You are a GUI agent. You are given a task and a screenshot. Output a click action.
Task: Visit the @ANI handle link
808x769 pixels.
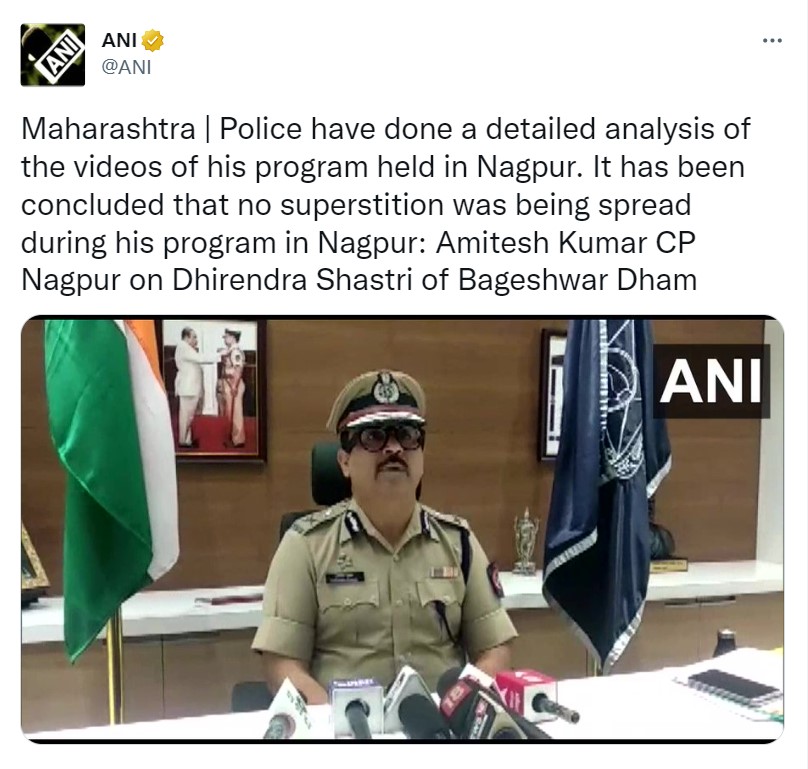[126, 68]
